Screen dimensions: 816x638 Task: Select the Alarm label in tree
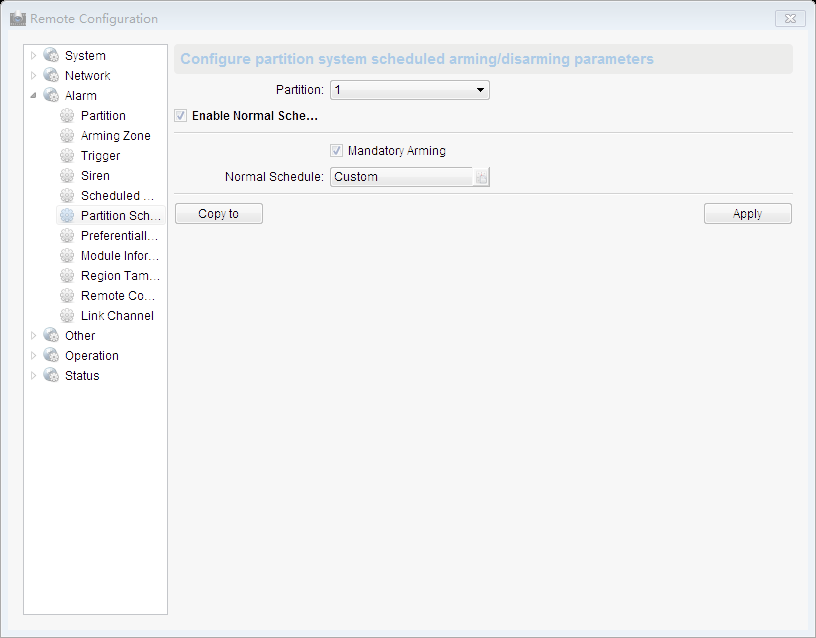pos(81,96)
